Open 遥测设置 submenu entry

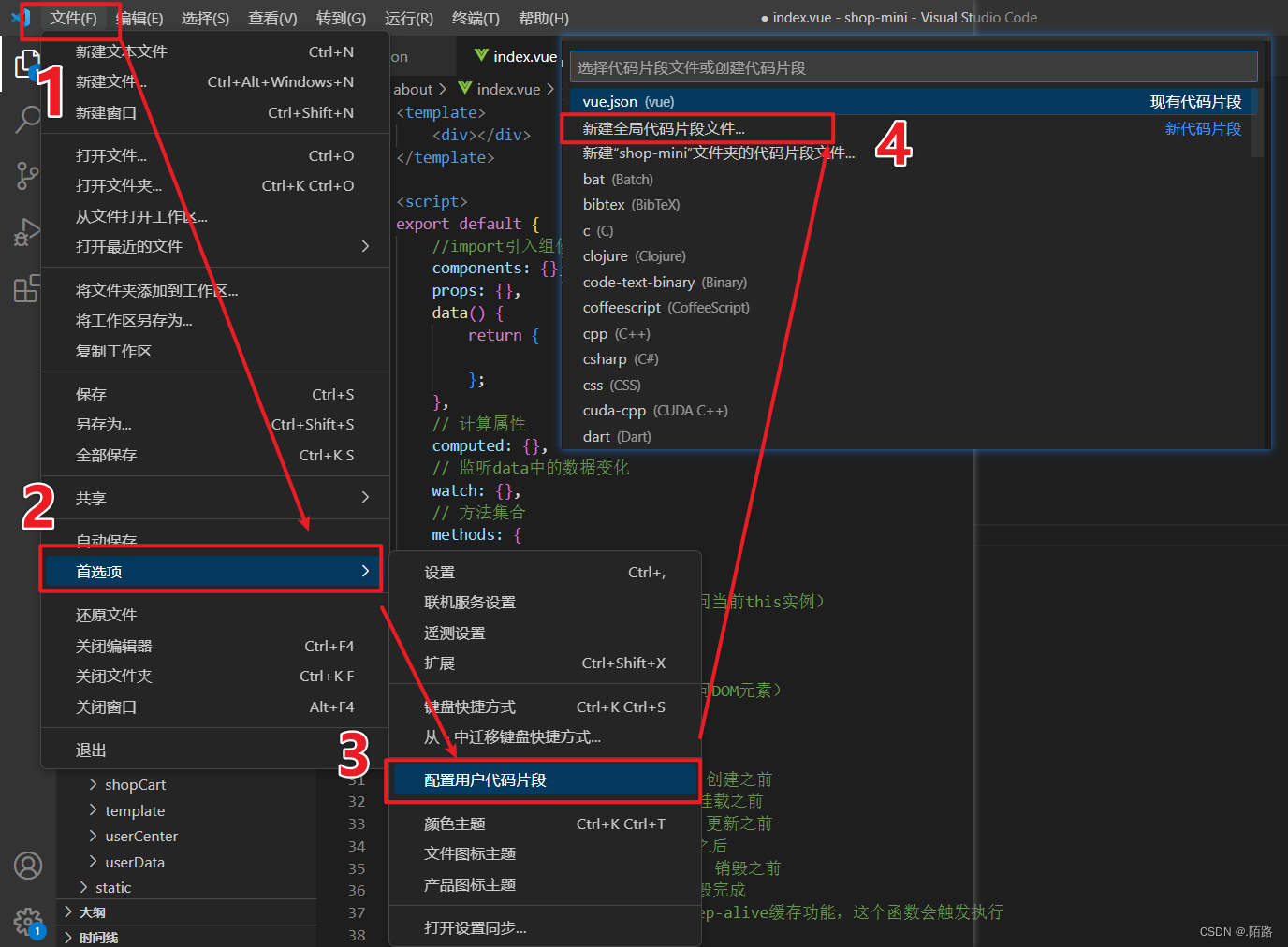click(x=545, y=633)
